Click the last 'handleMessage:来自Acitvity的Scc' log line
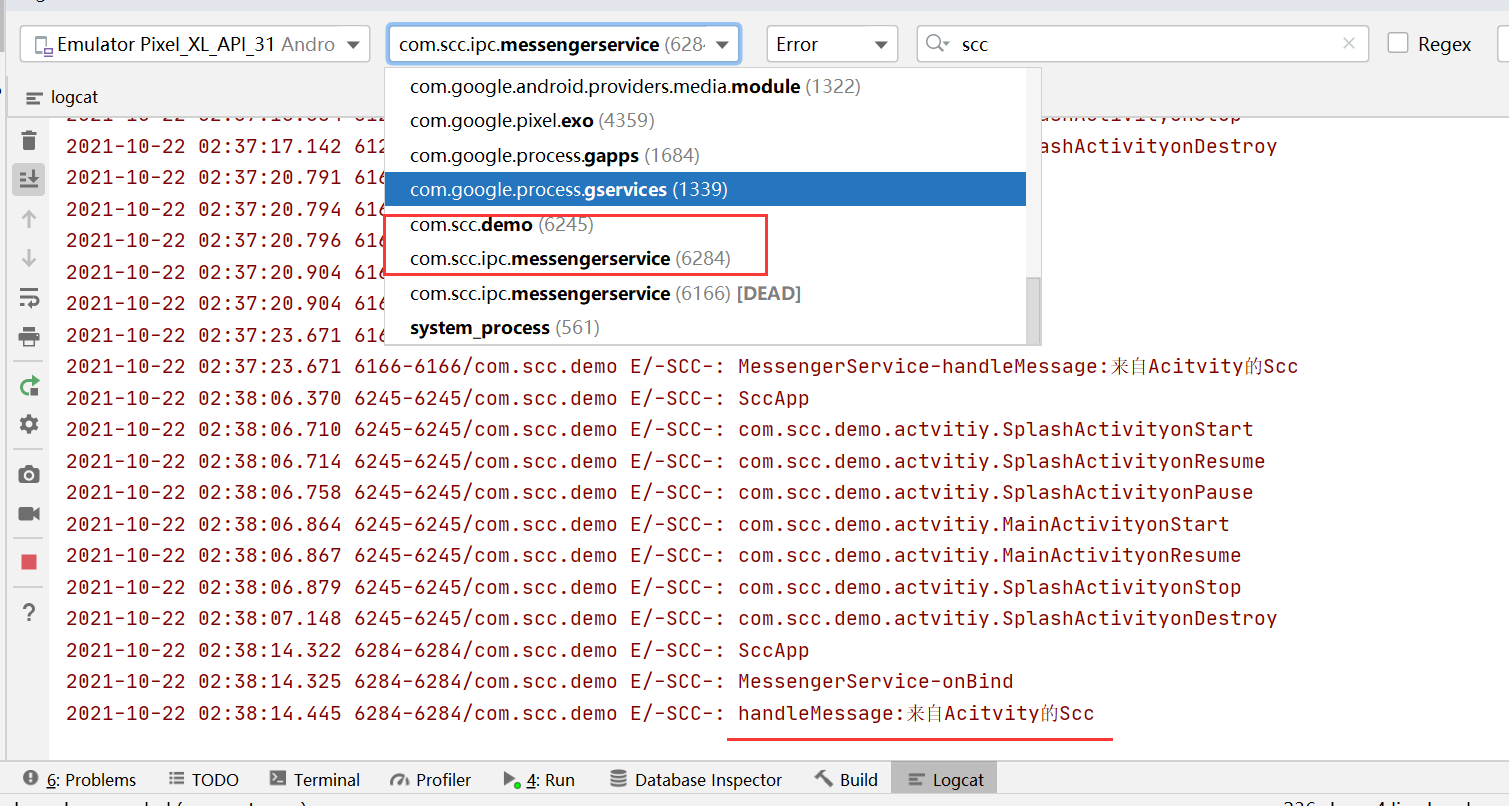This screenshot has height=806, width=1509. [581, 714]
